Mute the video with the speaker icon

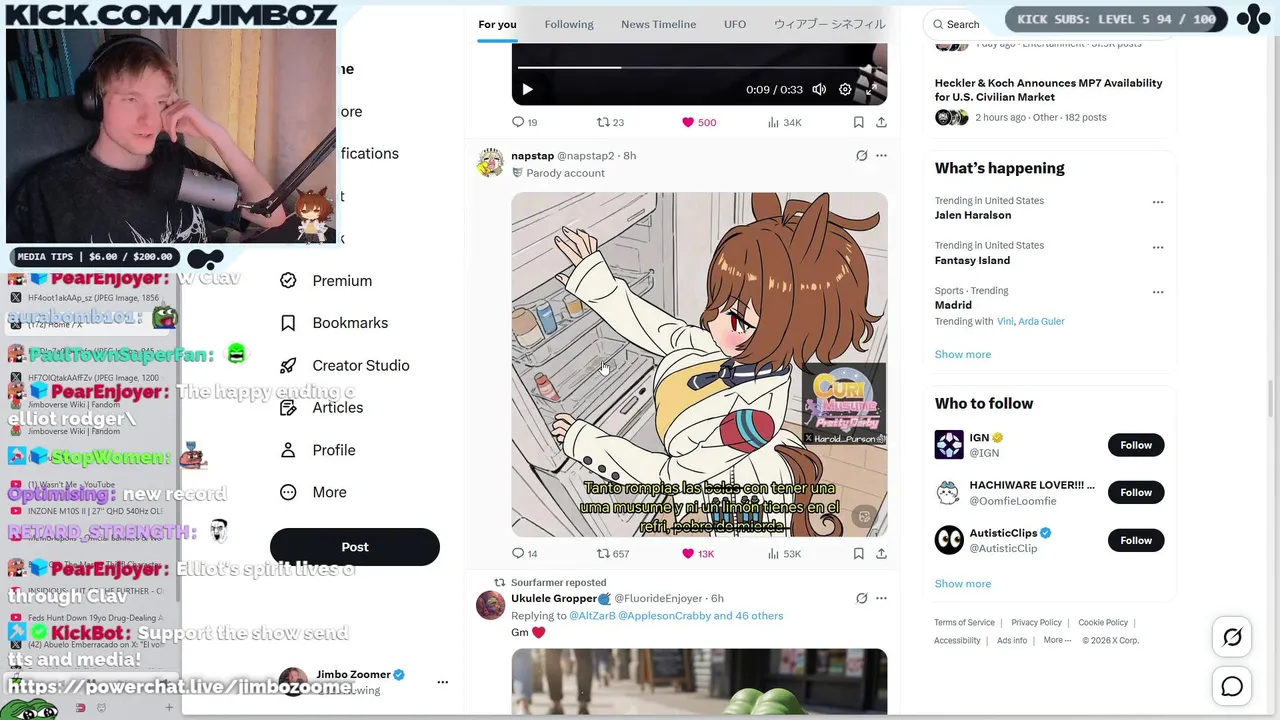pyautogui.click(x=819, y=90)
